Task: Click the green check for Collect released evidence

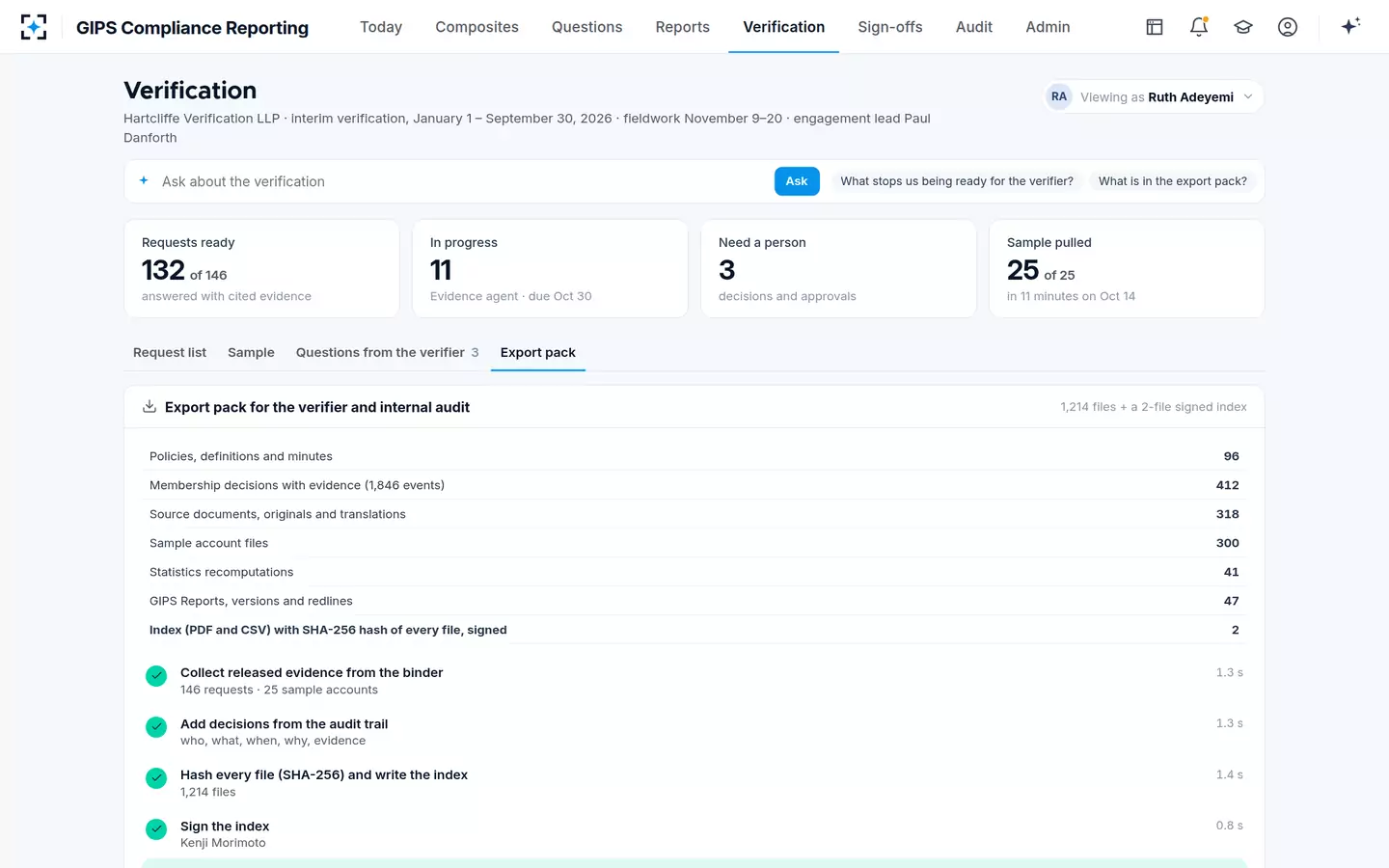Action: click(x=156, y=676)
